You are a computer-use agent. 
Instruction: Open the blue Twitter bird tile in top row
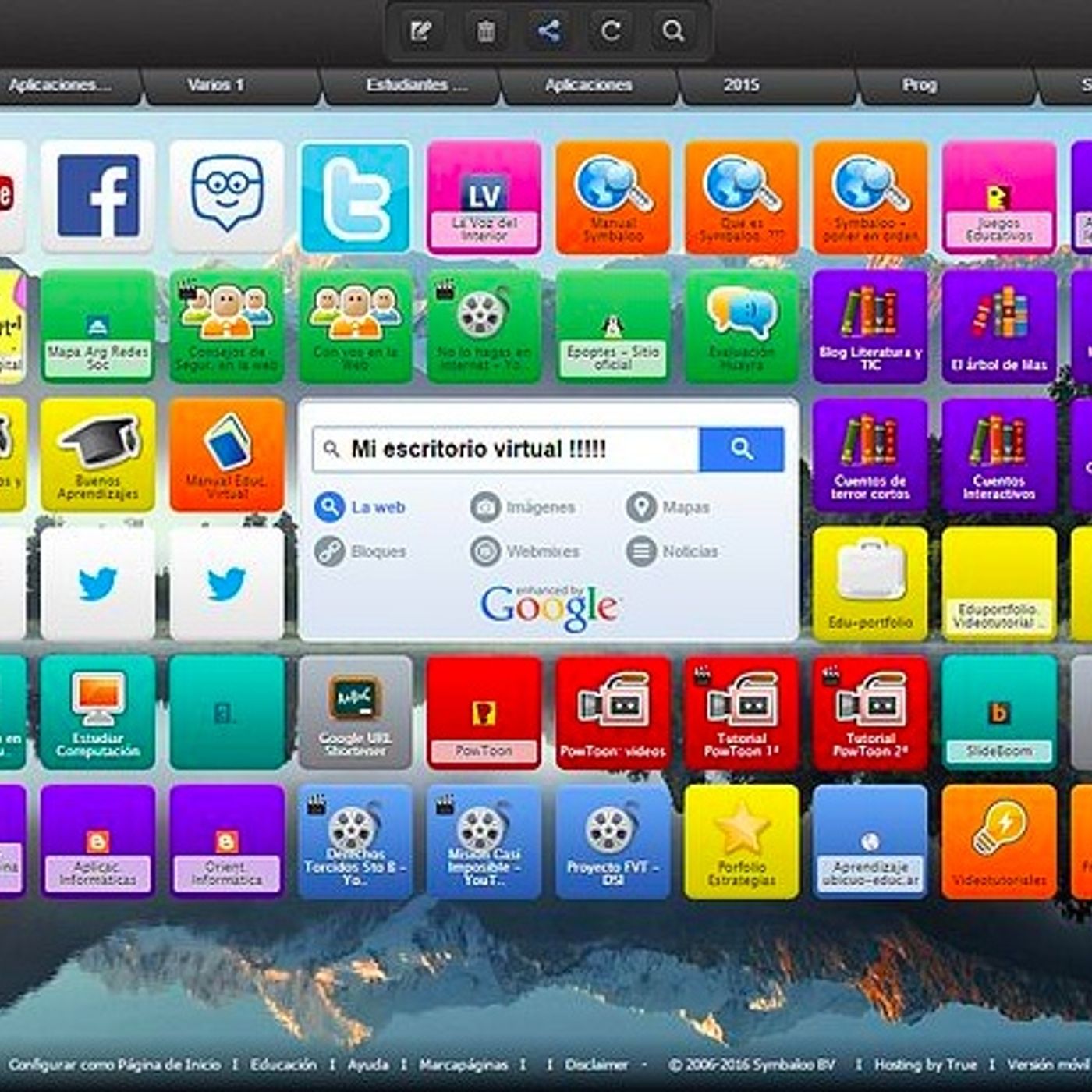pyautogui.click(x=356, y=197)
